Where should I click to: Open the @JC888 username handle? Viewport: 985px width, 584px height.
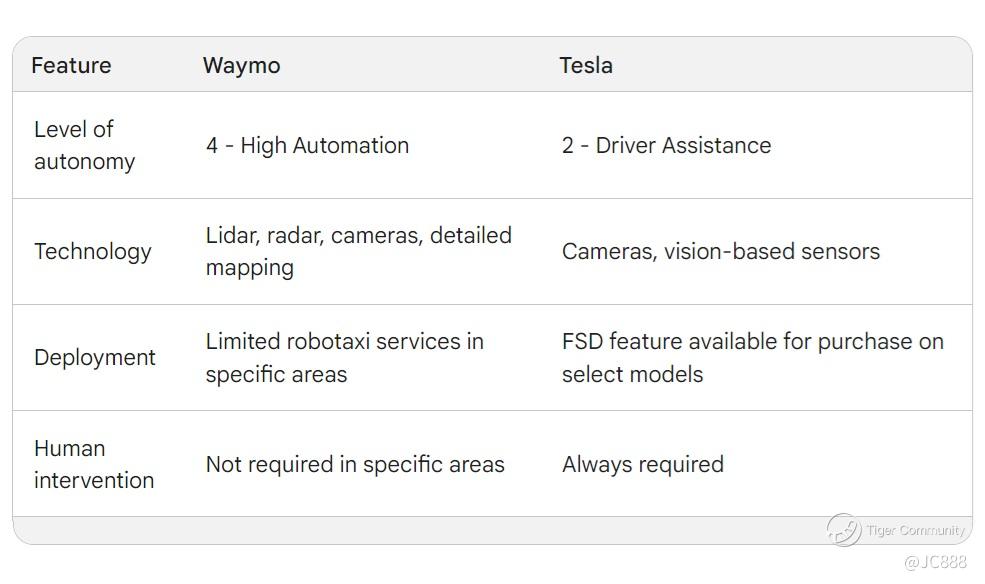pyautogui.click(x=935, y=562)
